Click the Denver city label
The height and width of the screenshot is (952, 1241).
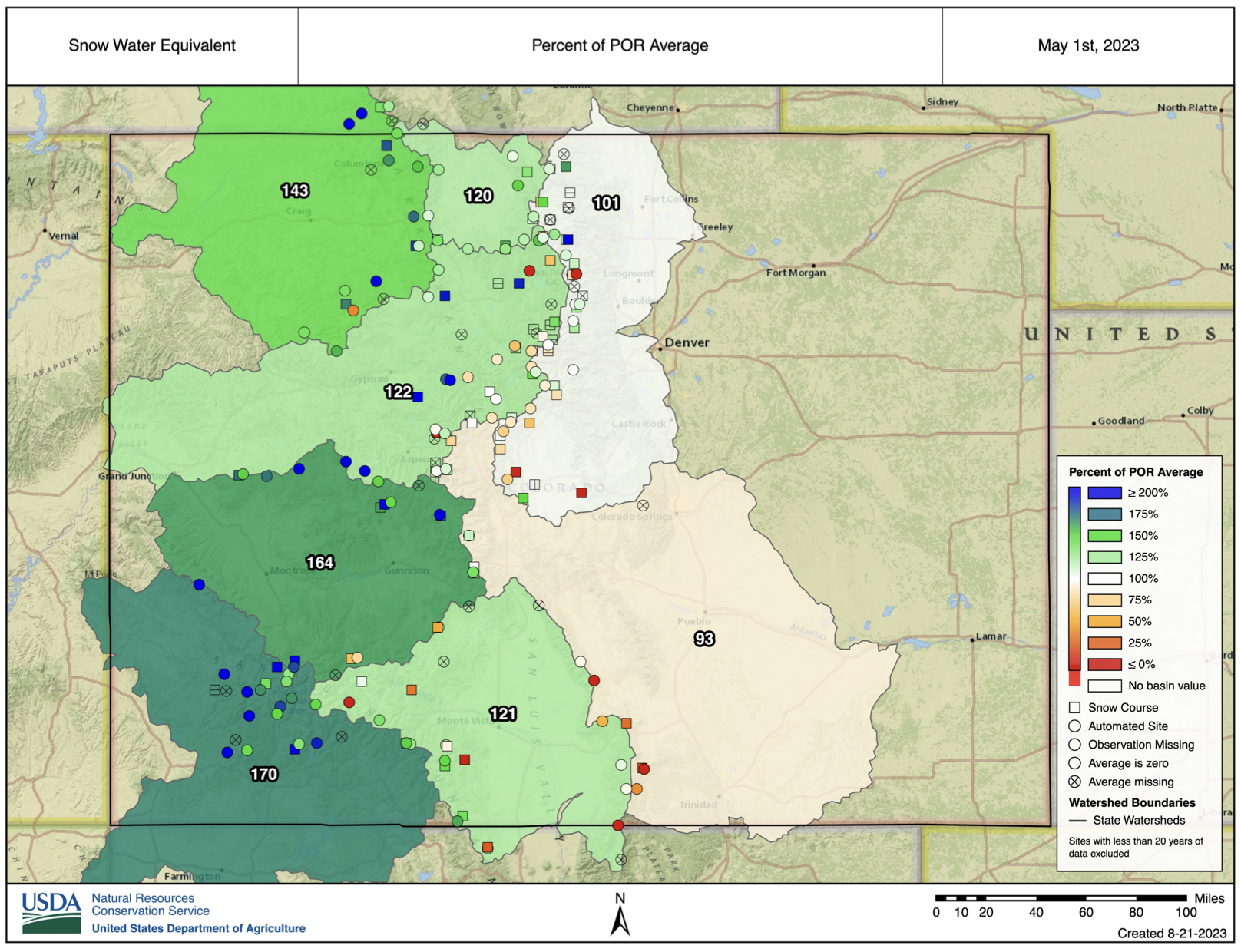pyautogui.click(x=687, y=342)
